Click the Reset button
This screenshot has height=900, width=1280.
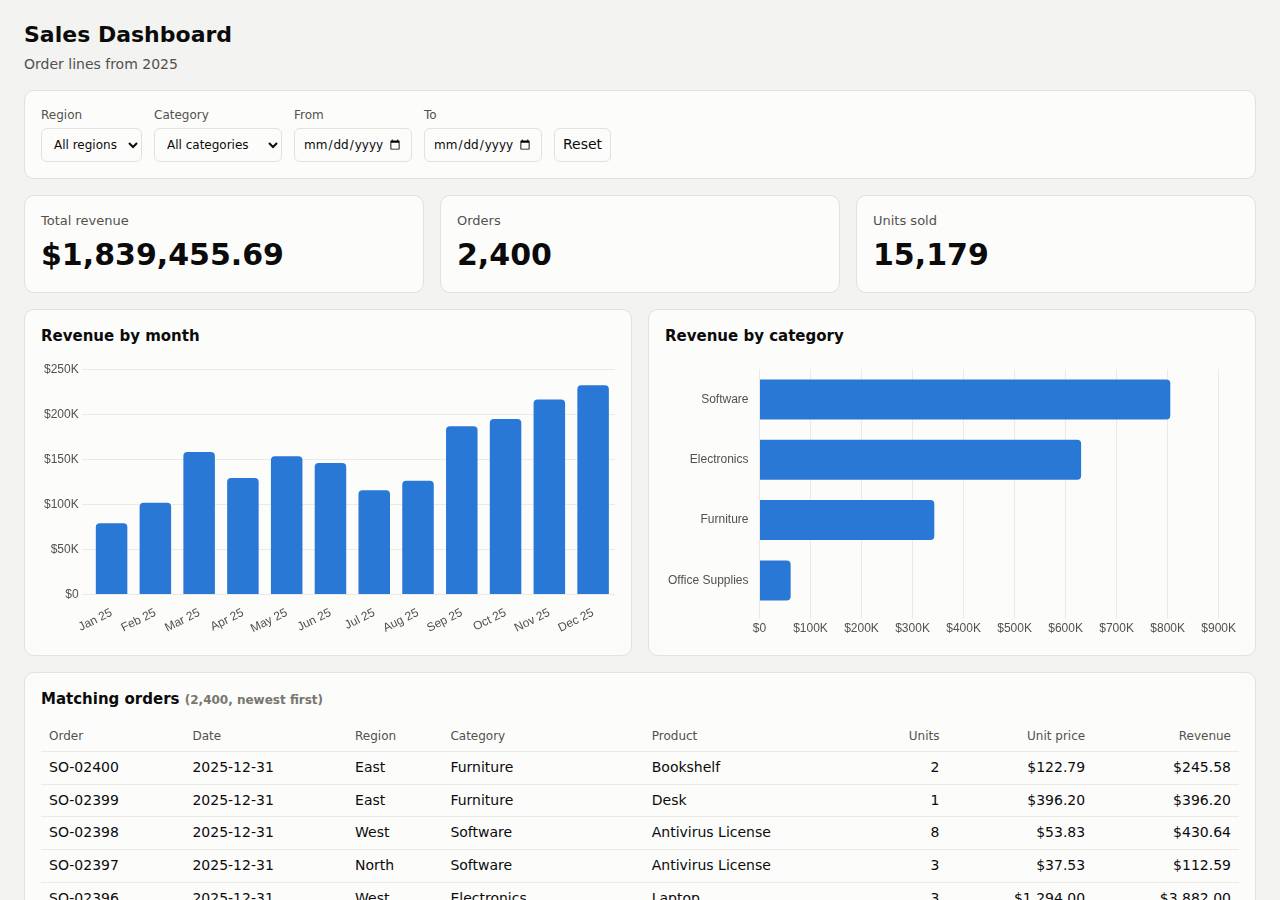tap(582, 145)
